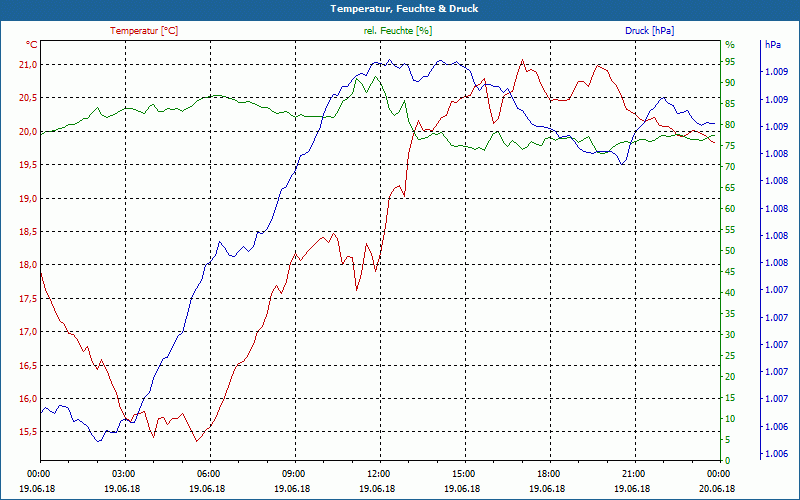
Task: Click the green humidity axis value "85"
Action: (x=730, y=104)
